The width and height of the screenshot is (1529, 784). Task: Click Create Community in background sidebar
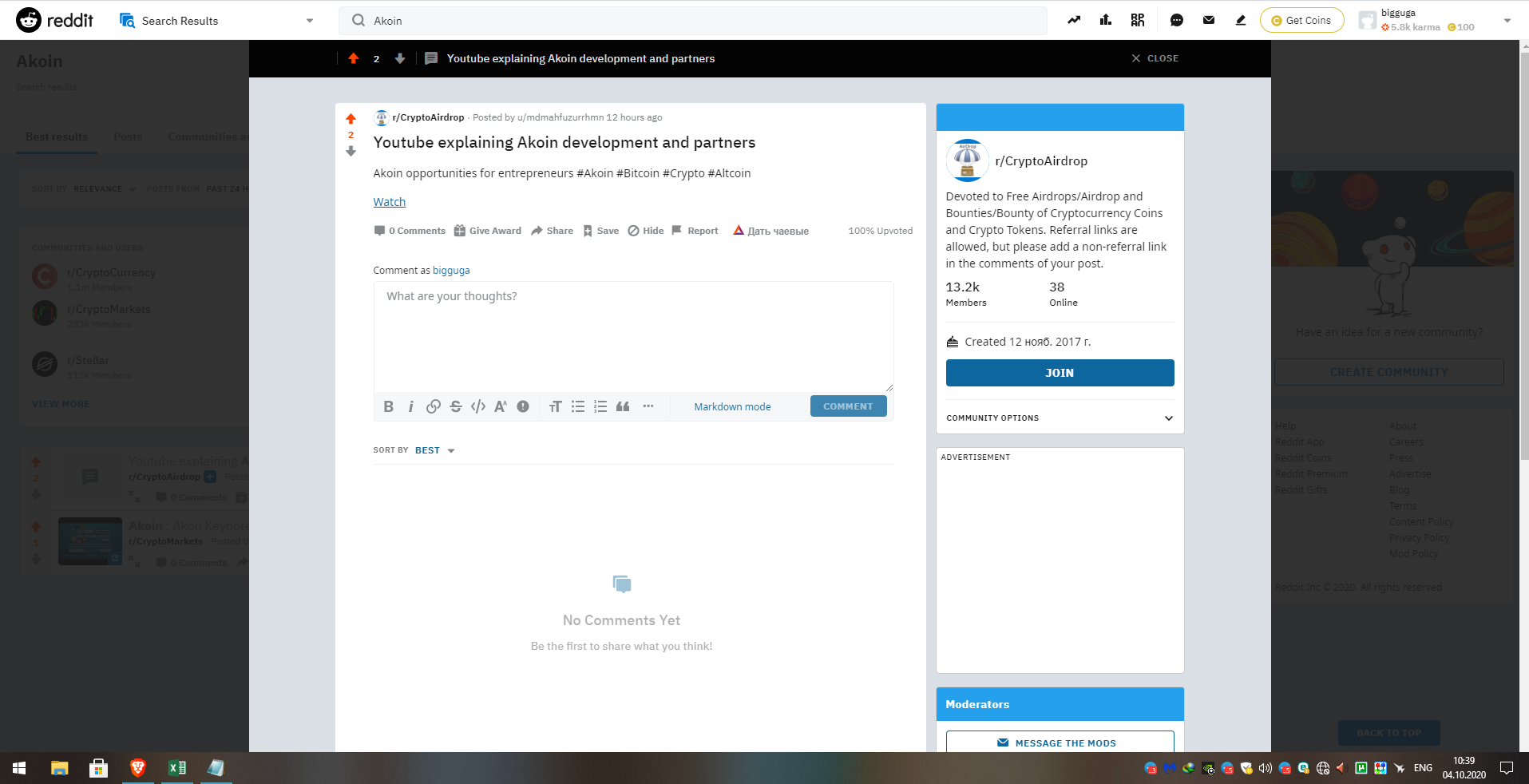point(1388,372)
